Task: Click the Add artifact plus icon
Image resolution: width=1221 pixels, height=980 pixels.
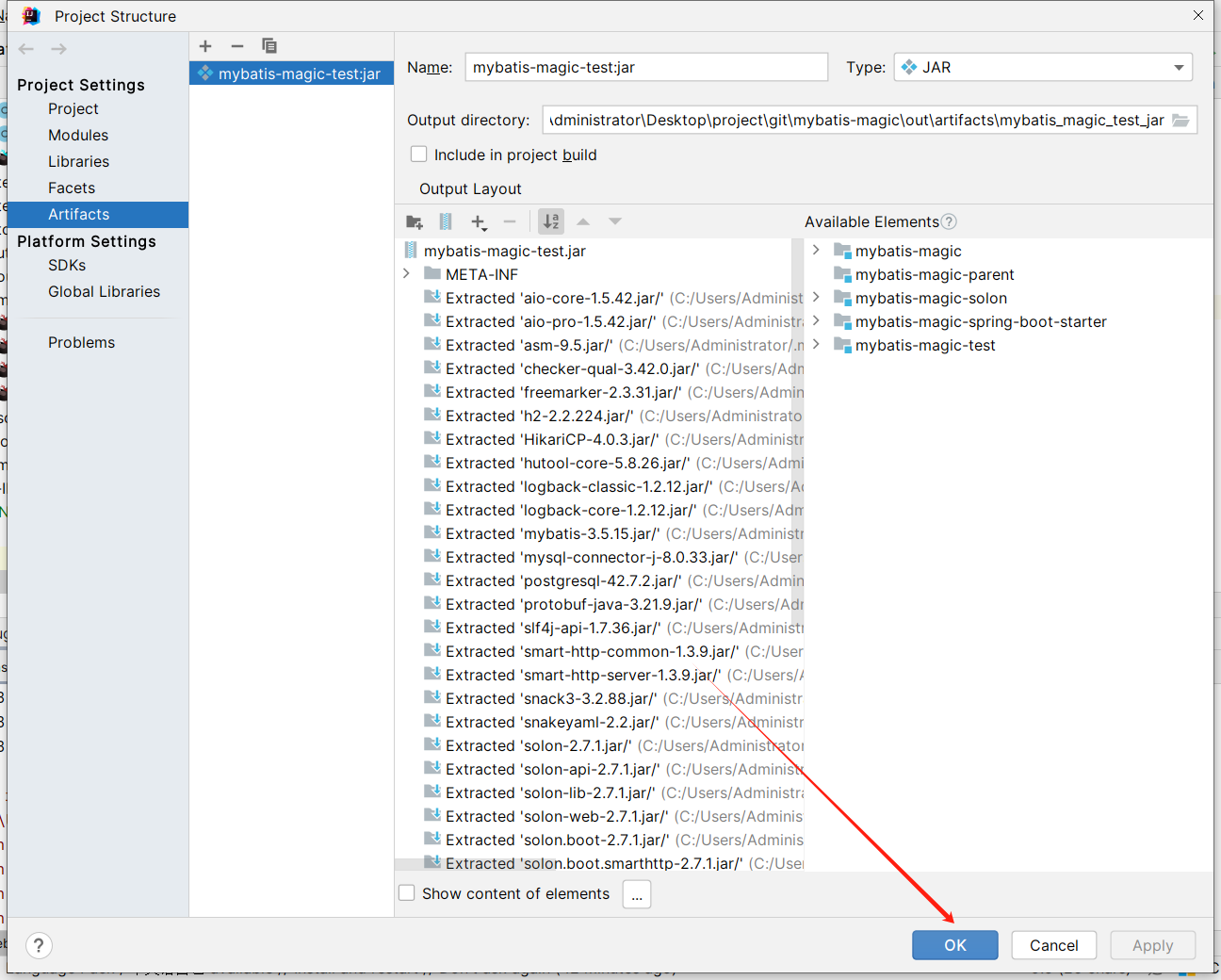Action: (x=205, y=46)
